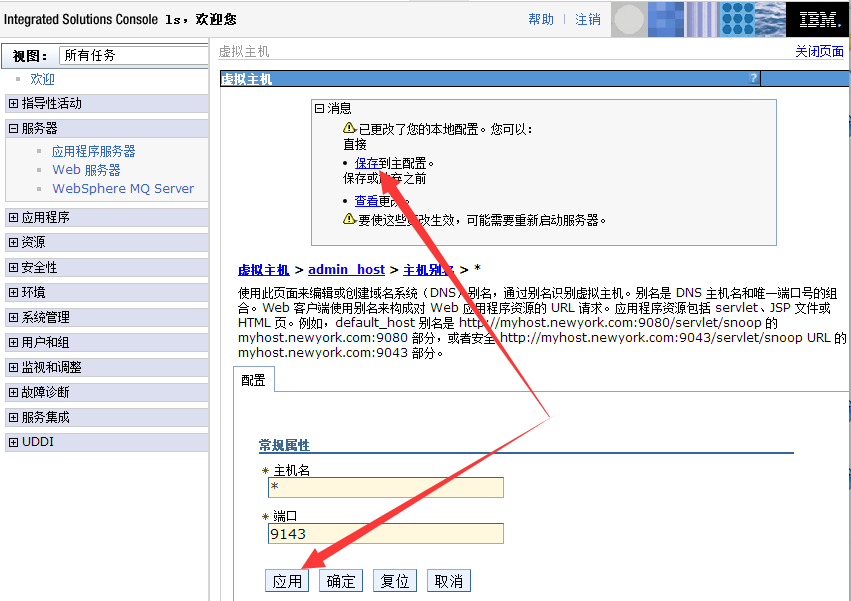Screen dimensions: 851x601
Task: Go to 虚拟主机 breadcrumb link
Action: pos(264,270)
